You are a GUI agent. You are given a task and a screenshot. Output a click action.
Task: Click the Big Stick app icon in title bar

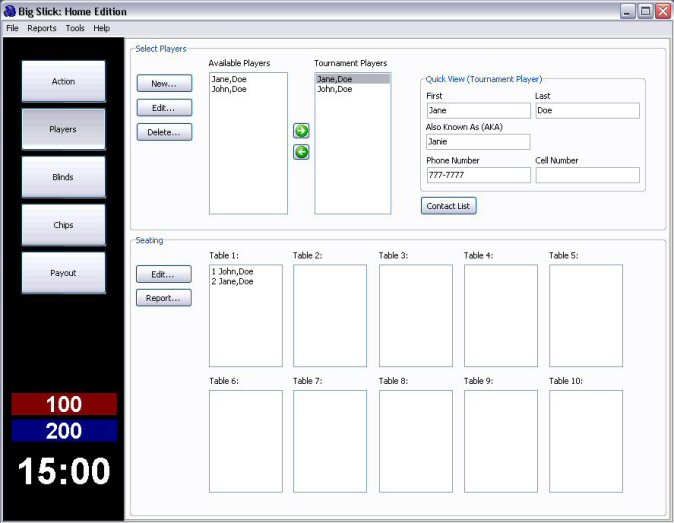pyautogui.click(x=9, y=11)
